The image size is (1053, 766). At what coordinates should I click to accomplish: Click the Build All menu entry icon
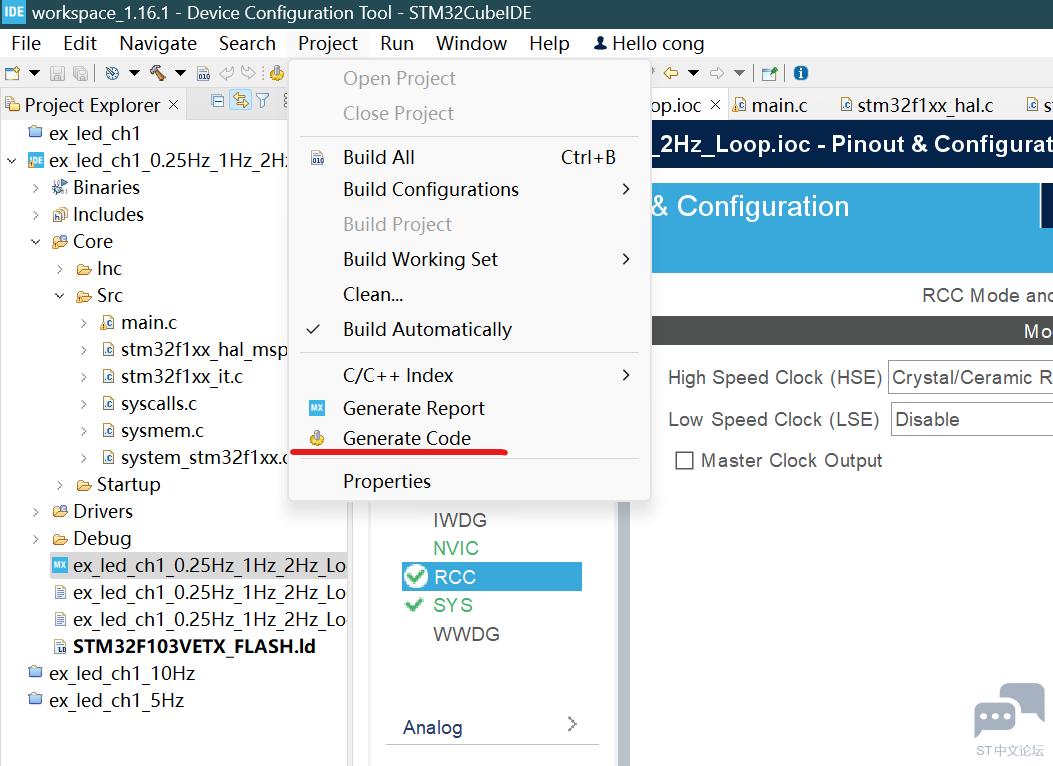point(318,158)
